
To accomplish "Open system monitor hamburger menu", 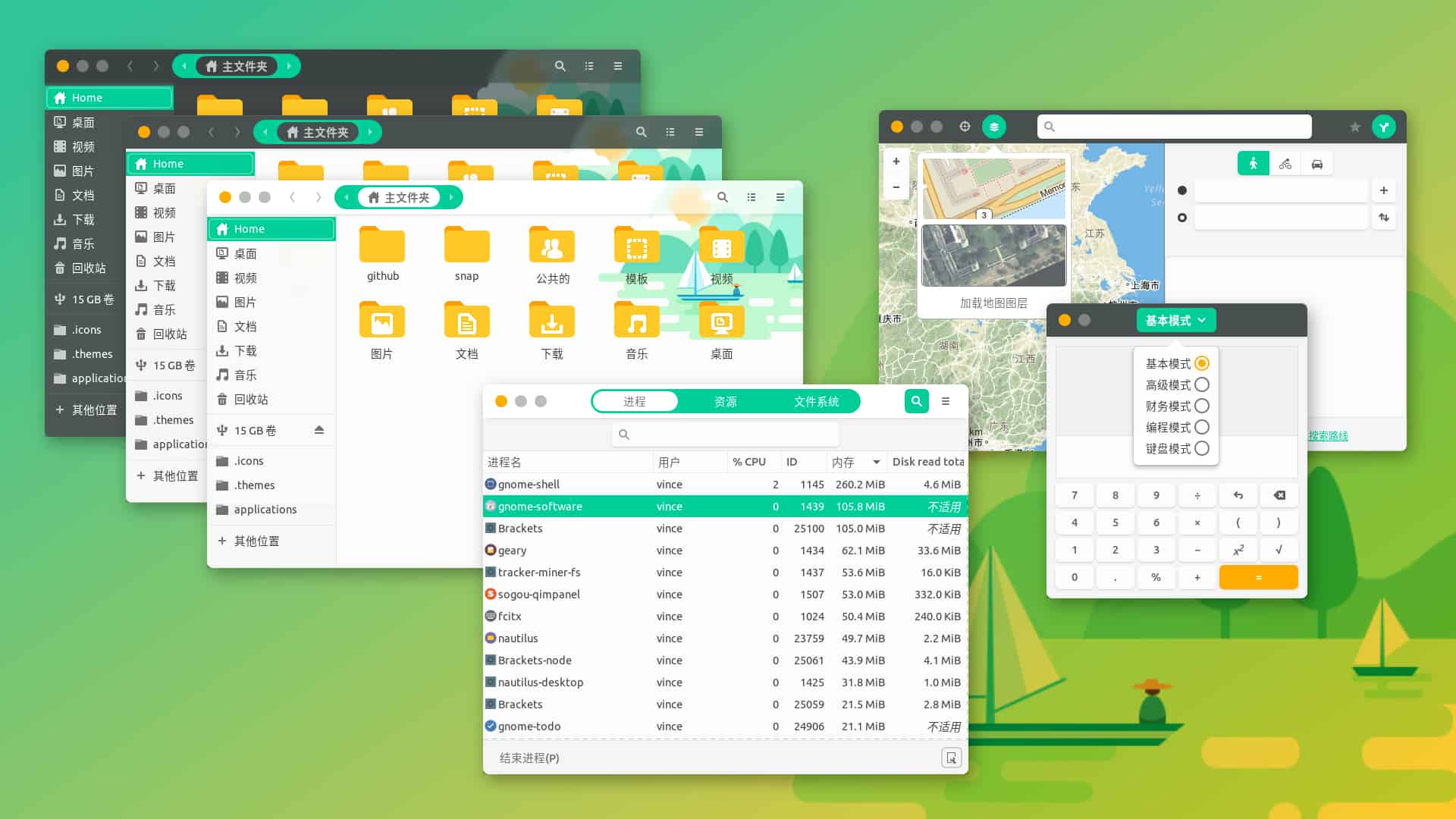I will [x=946, y=401].
